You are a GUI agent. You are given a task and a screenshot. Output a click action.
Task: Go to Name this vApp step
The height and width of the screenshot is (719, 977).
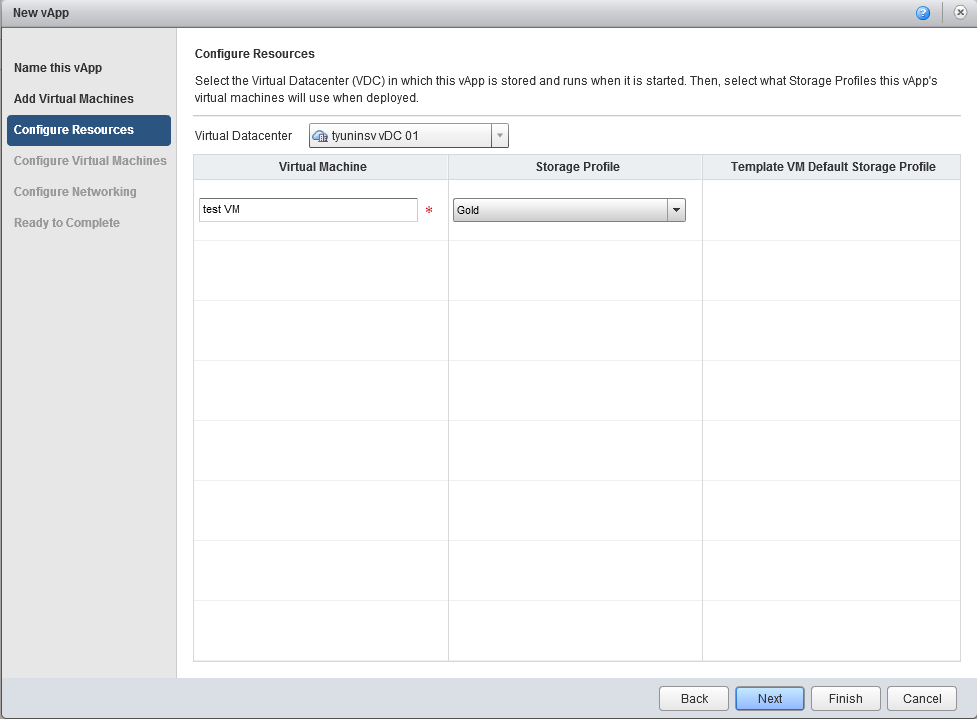(58, 68)
